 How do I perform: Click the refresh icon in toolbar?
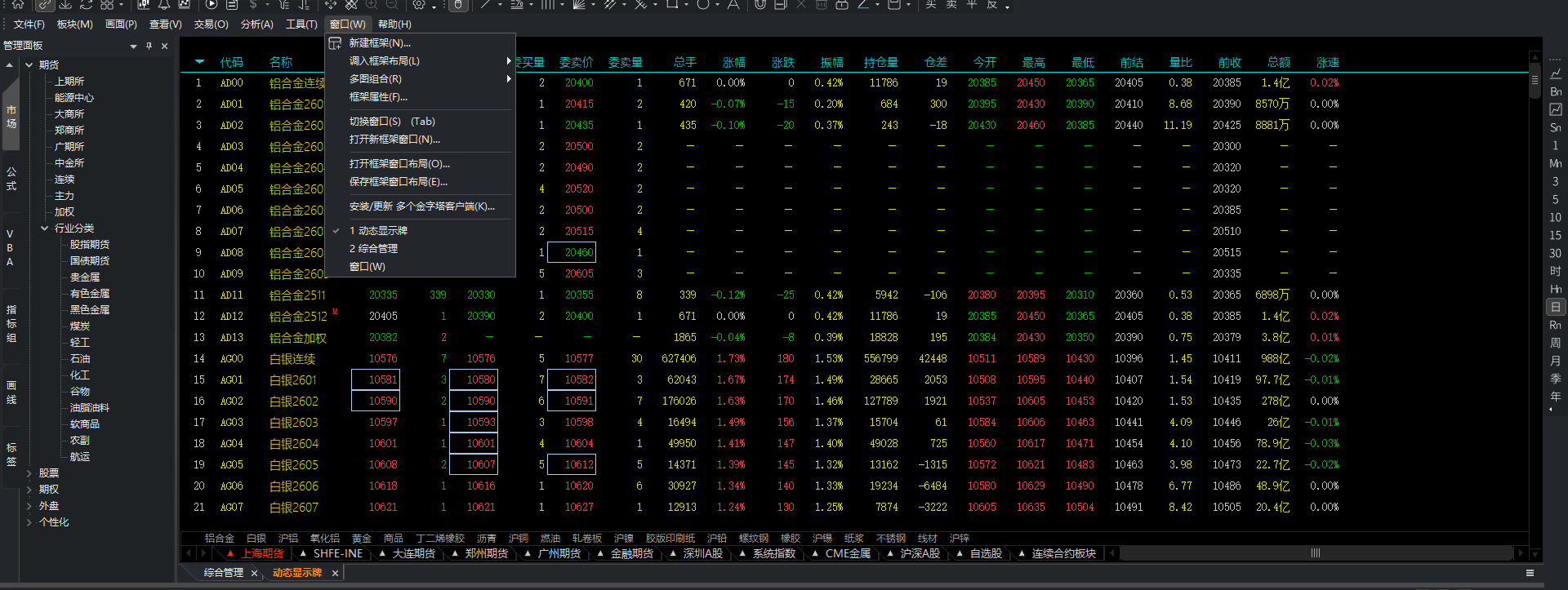click(86, 4)
